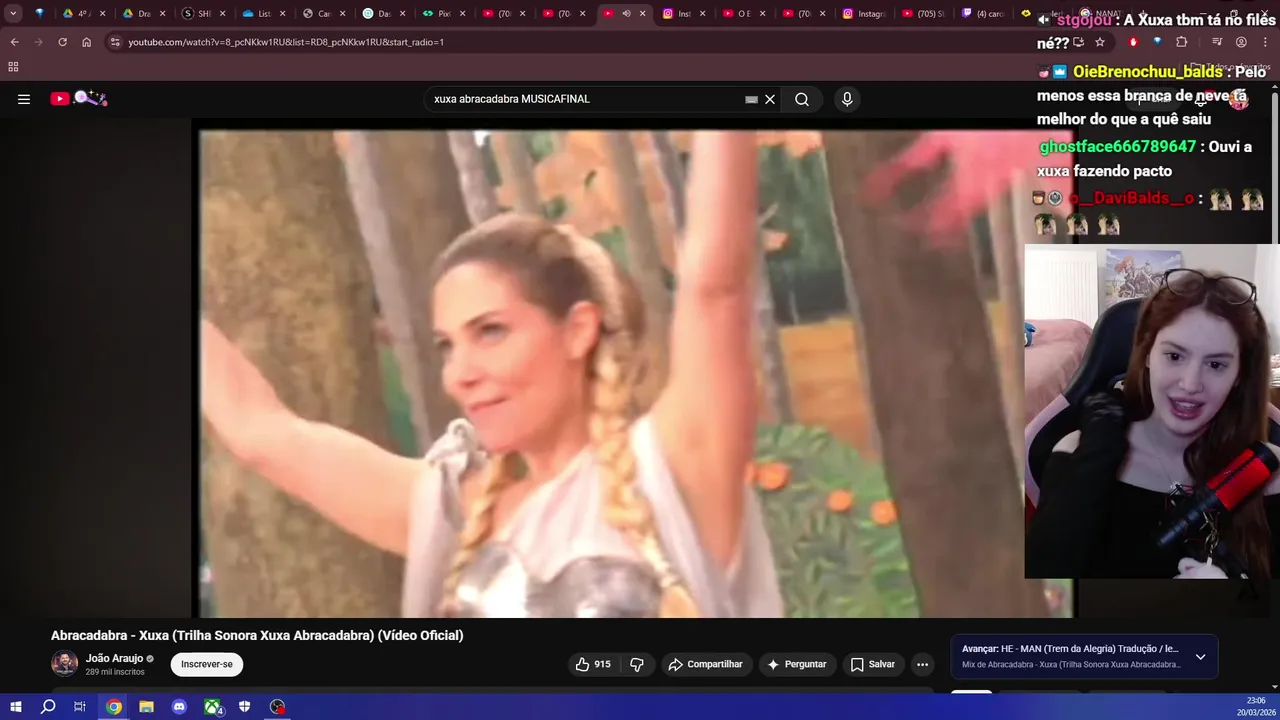This screenshot has width=1280, height=720.
Task: Open Windows Security shield on taskbar
Action: pos(245,707)
